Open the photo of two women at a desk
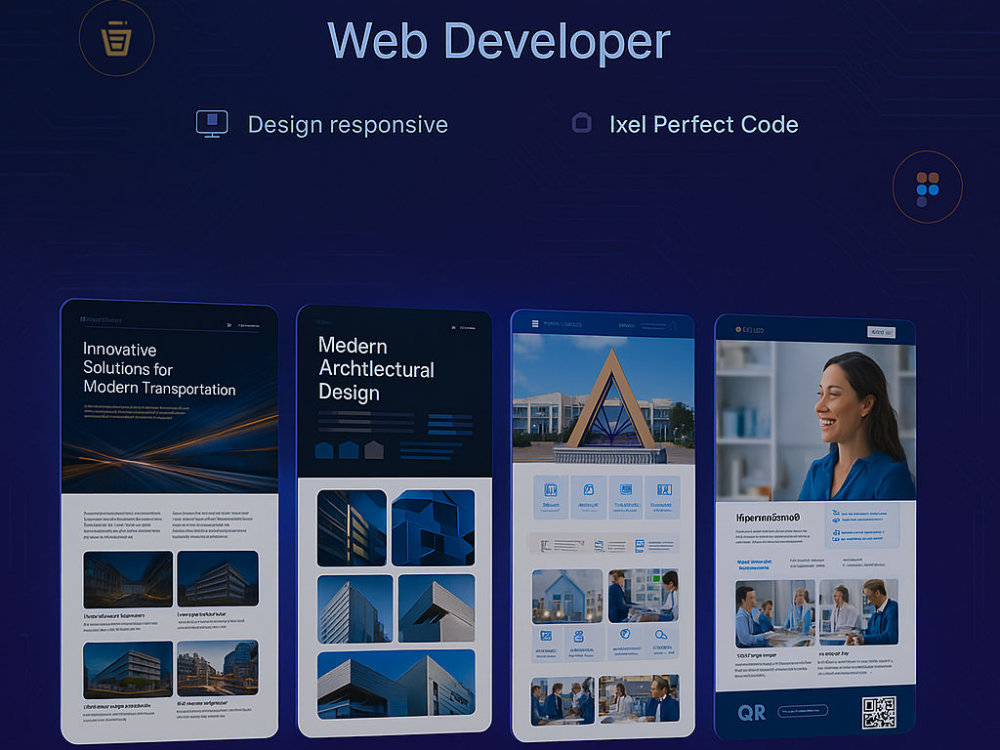 pos(643,596)
